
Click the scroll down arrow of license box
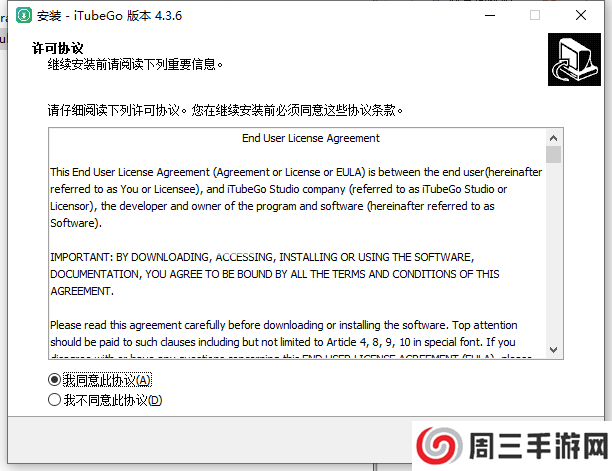pos(553,350)
